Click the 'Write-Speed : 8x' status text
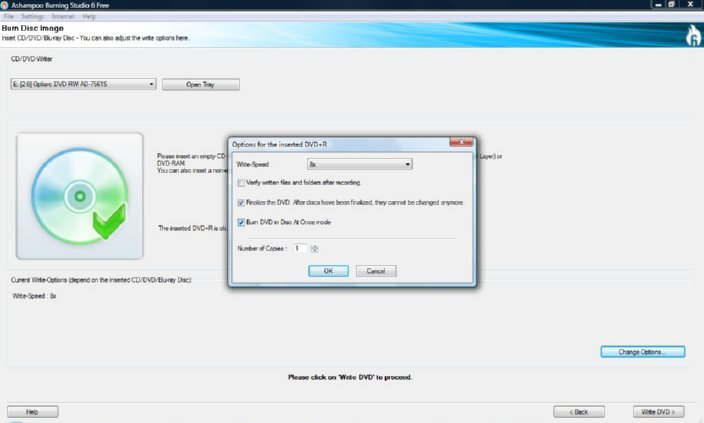Image resolution: width=704 pixels, height=423 pixels. click(x=34, y=296)
